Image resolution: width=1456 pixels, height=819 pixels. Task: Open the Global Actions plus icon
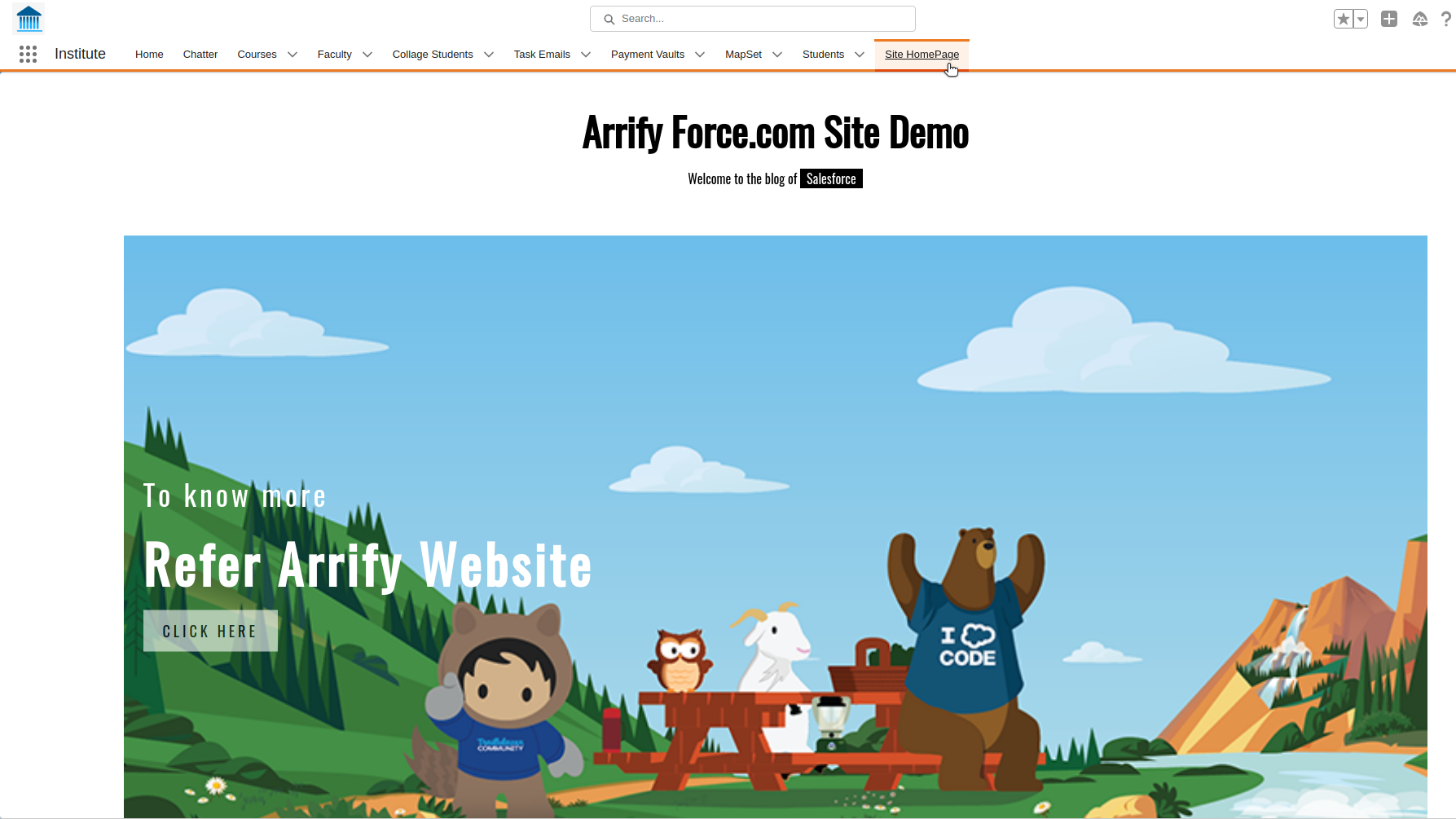tap(1389, 19)
